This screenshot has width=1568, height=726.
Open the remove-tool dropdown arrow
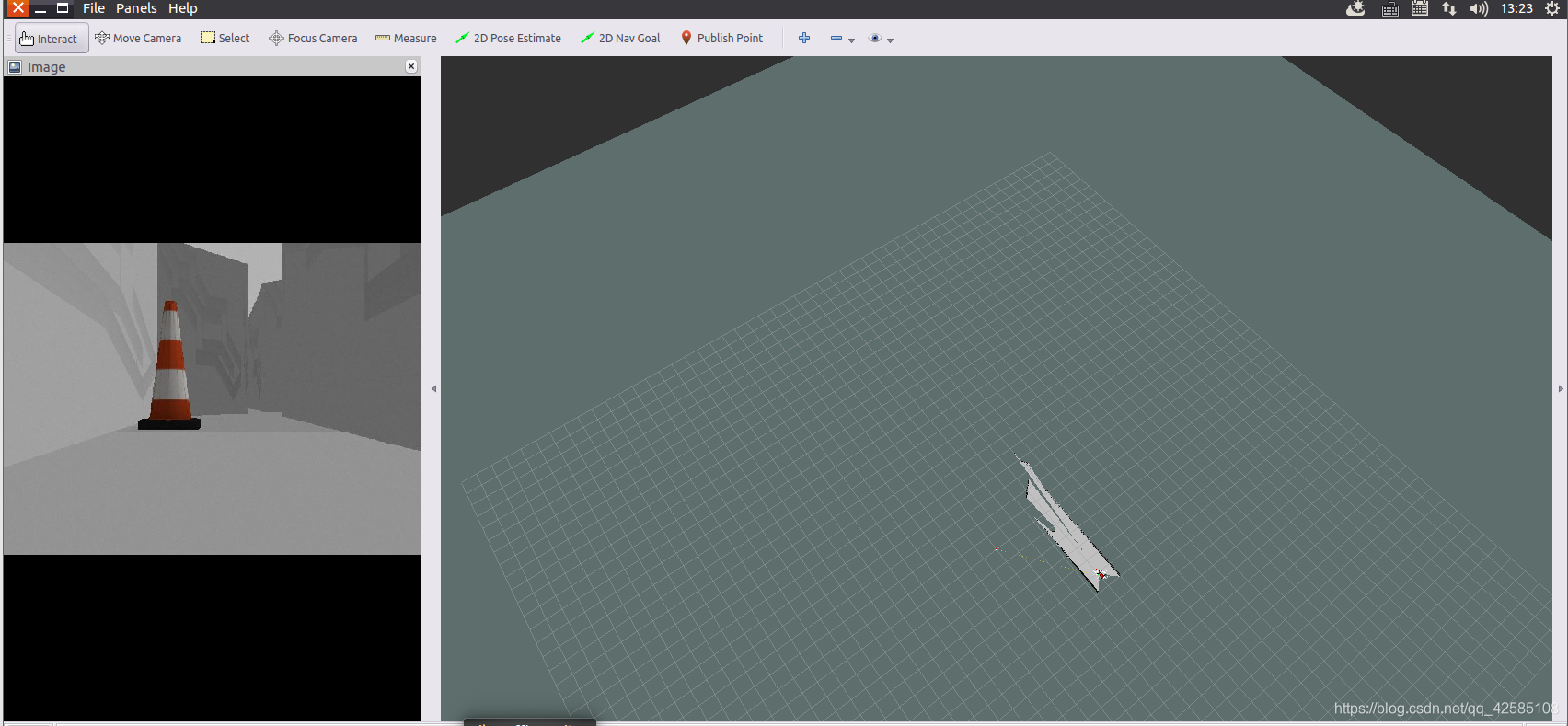tap(852, 40)
